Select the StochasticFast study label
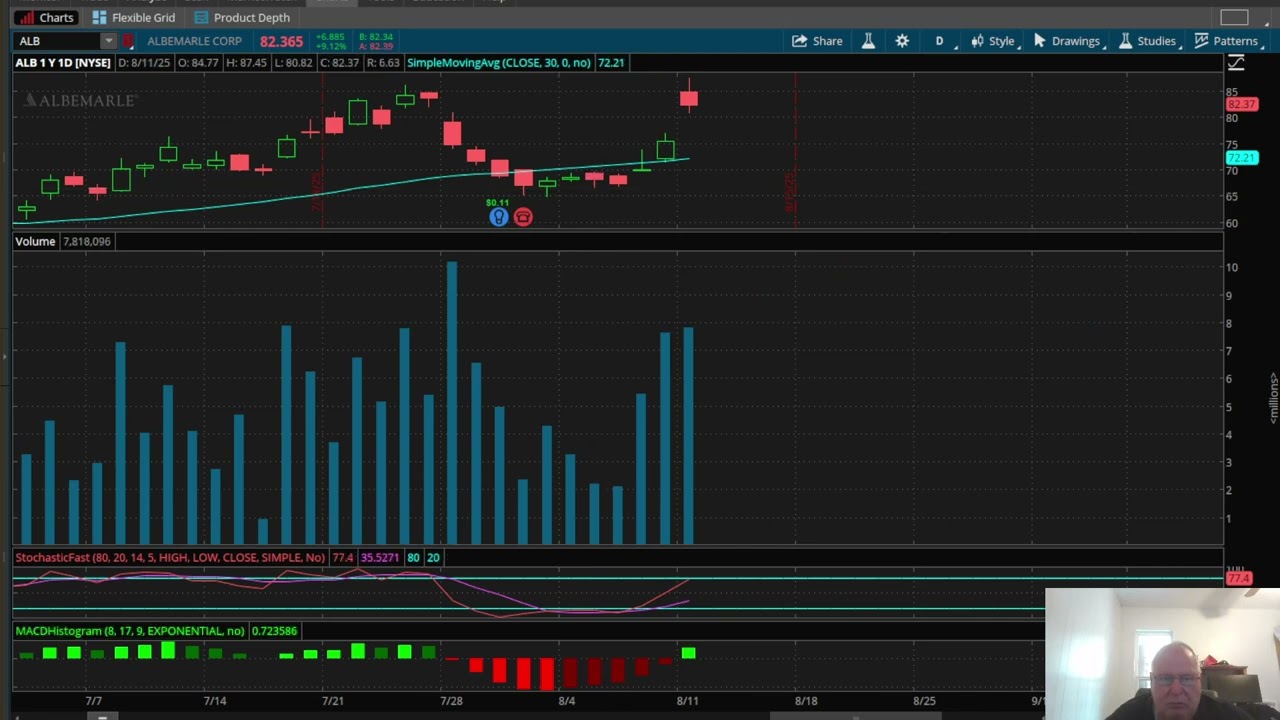Screen dimensions: 1280x720 (x=170, y=557)
